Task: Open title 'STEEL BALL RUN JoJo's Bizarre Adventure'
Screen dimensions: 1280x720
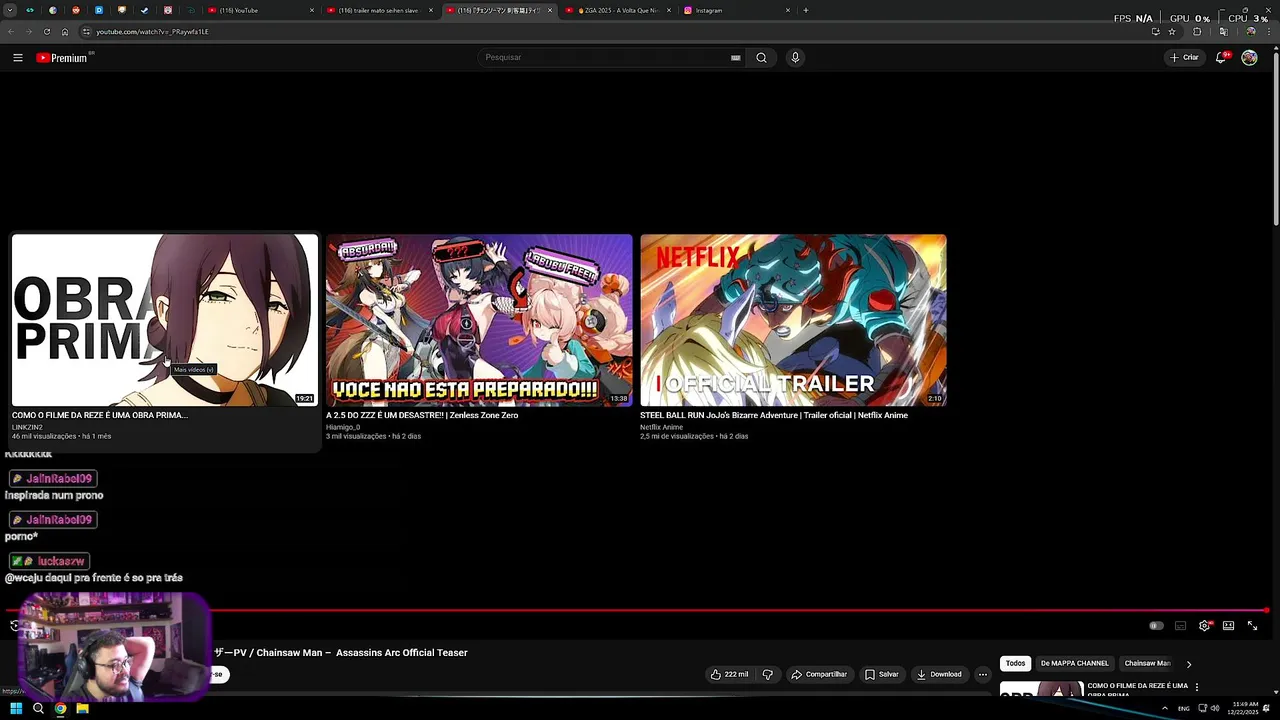Action: point(774,415)
